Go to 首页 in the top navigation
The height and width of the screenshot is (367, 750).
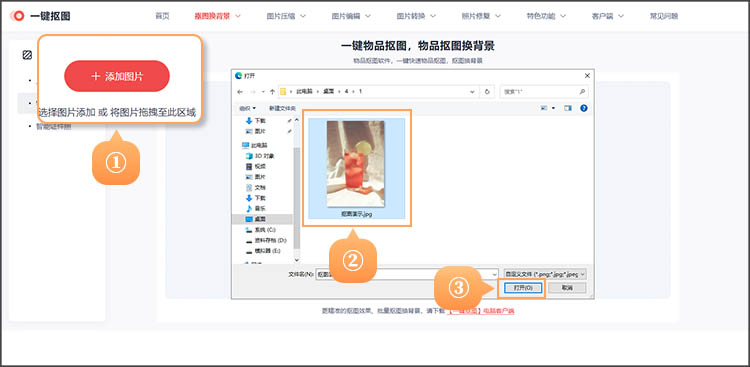(x=162, y=16)
